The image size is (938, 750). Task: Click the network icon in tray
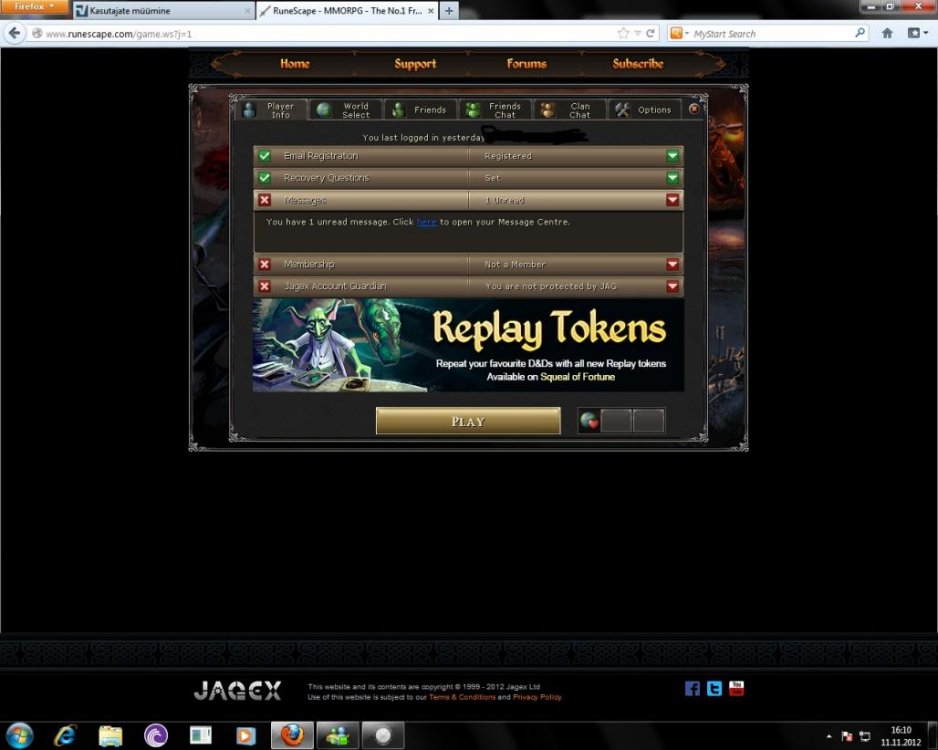[864, 736]
